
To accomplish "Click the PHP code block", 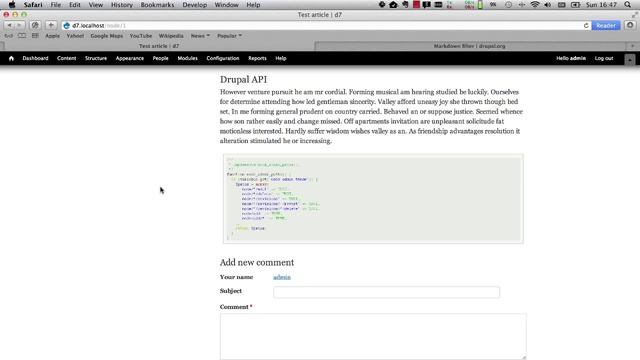I will coord(373,199).
